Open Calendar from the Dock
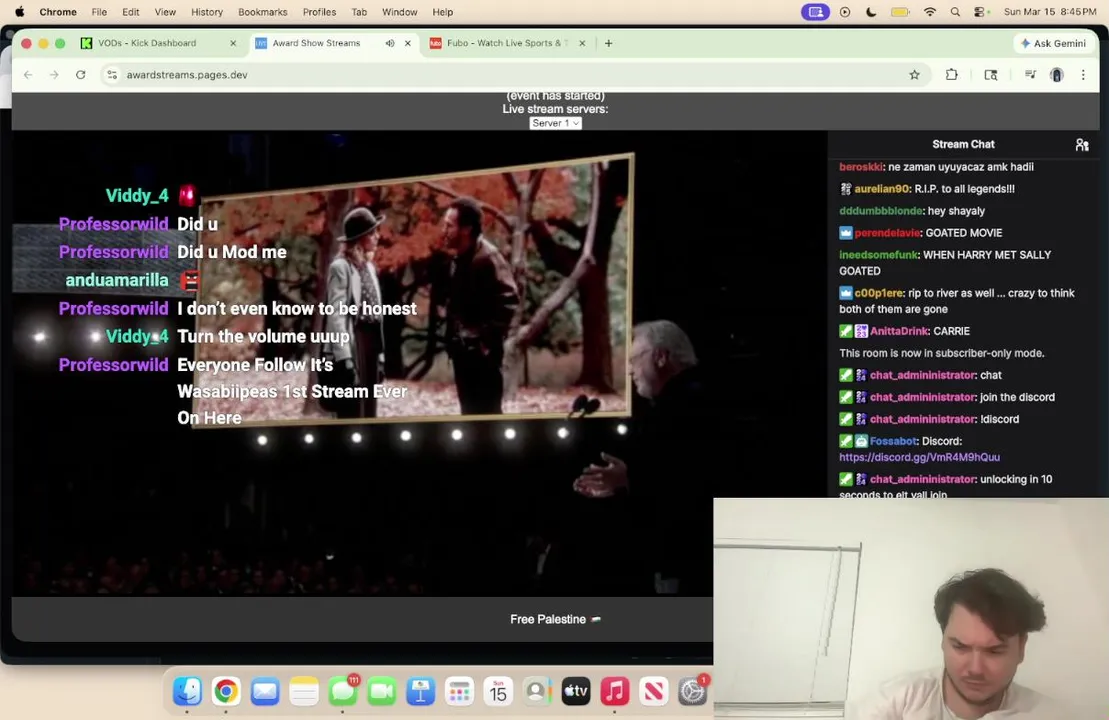This screenshot has height=720, width=1109. pyautogui.click(x=499, y=691)
